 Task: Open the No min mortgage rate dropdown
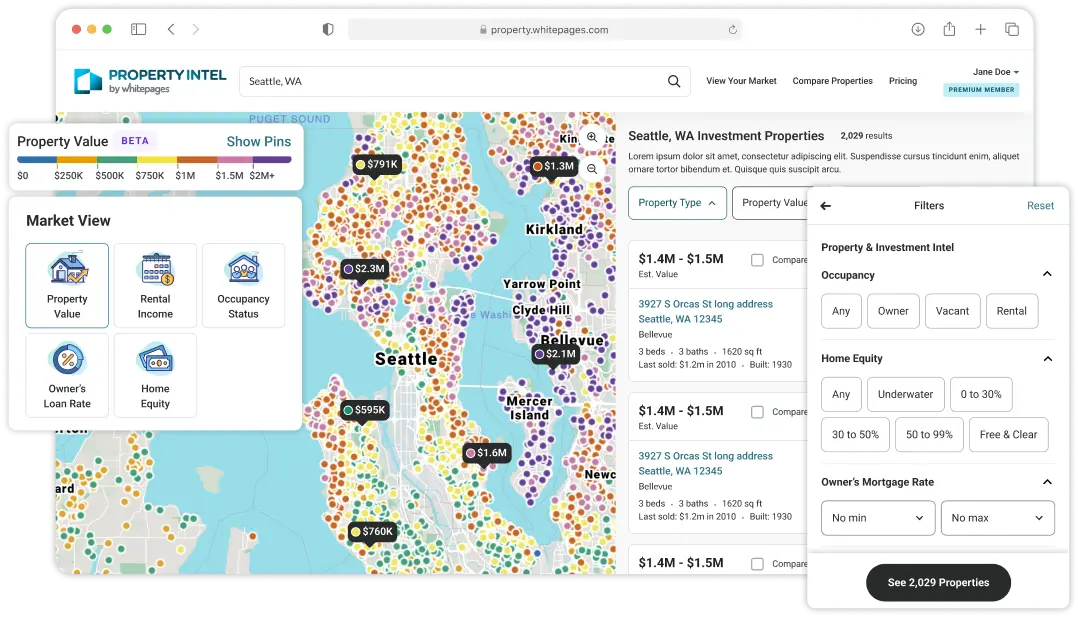pos(878,518)
